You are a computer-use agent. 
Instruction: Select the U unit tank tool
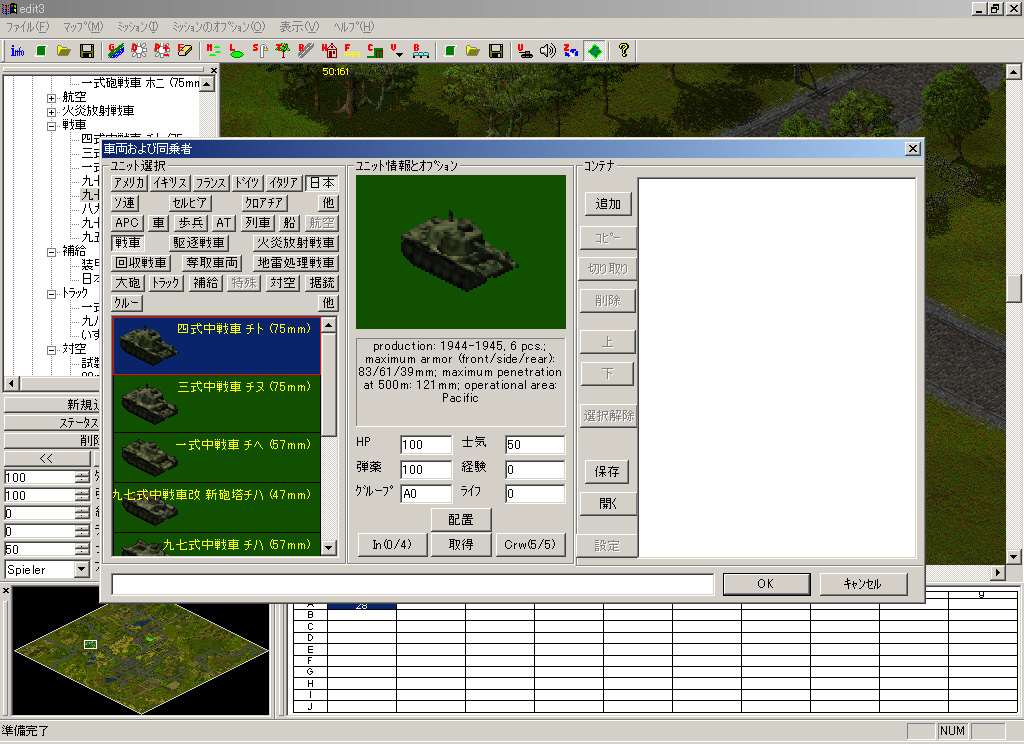[524, 51]
